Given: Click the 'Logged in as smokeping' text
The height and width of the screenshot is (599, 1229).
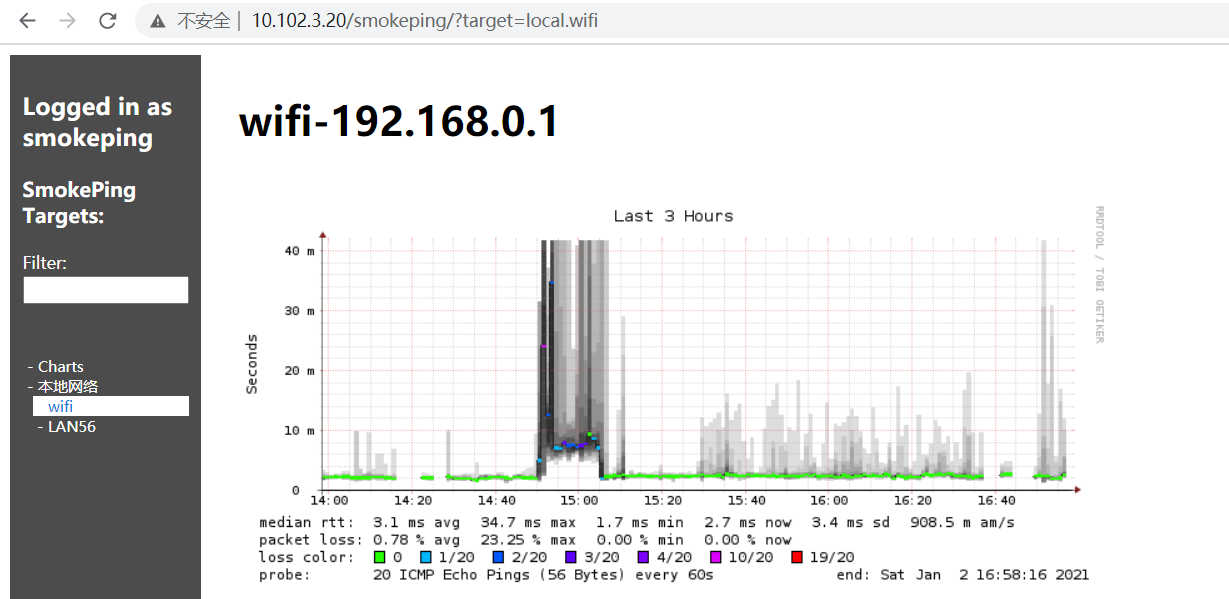Looking at the screenshot, I should tap(97, 122).
